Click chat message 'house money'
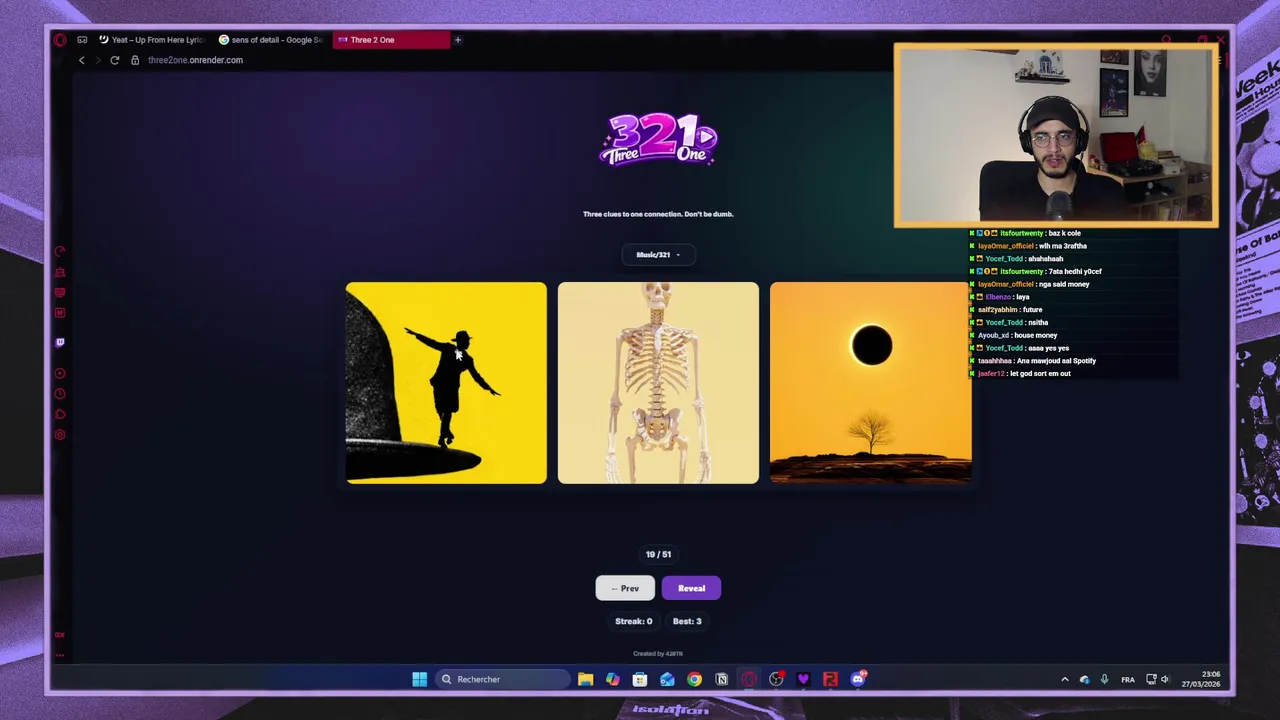Screen dimensions: 1280x720 click(1035, 335)
